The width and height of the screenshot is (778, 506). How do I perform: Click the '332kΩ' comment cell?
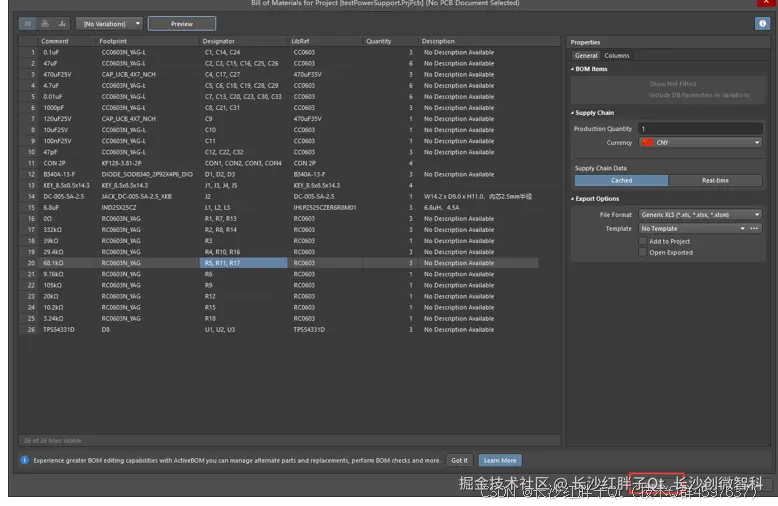(x=67, y=230)
